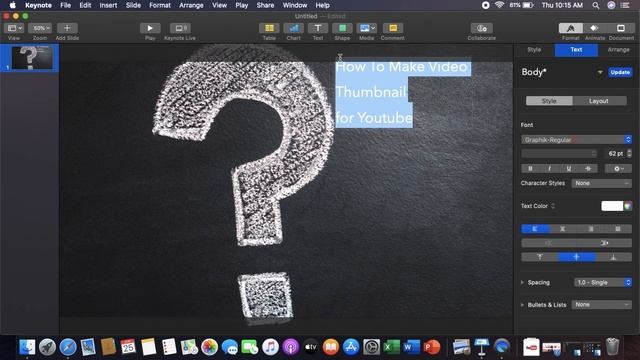Viewport: 640px width, 360px height.
Task: Align text vertically to middle
Action: pos(576,257)
